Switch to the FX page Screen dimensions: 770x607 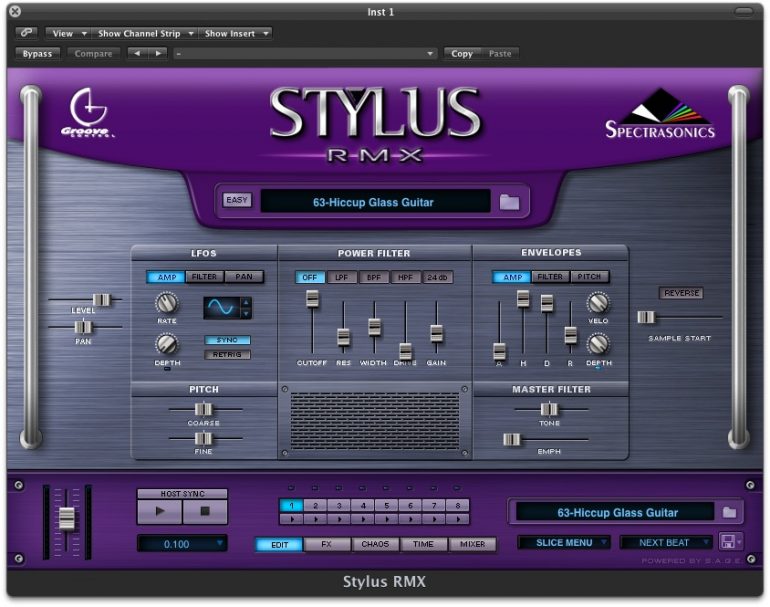[327, 544]
